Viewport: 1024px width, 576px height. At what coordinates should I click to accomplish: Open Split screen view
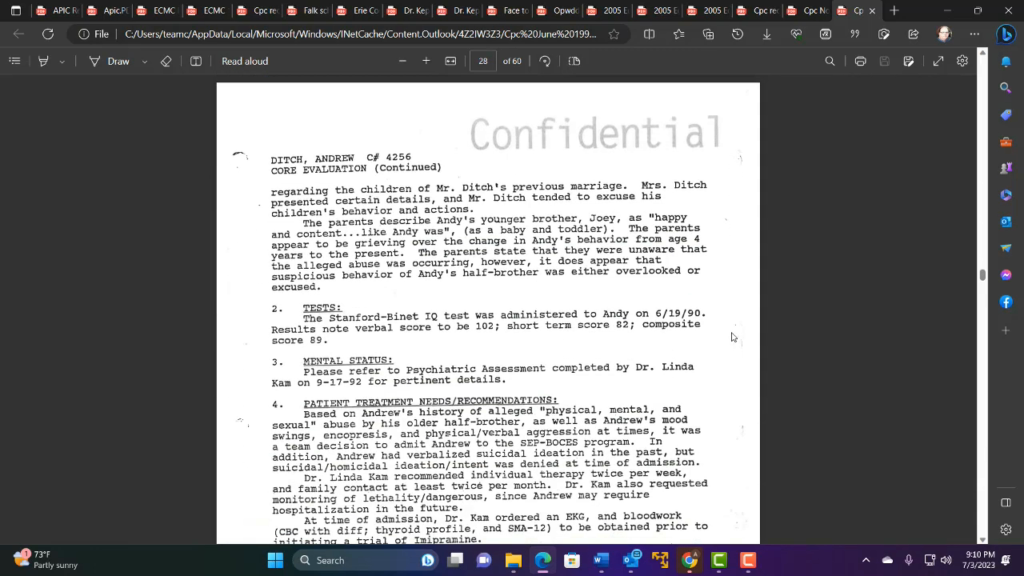point(649,34)
